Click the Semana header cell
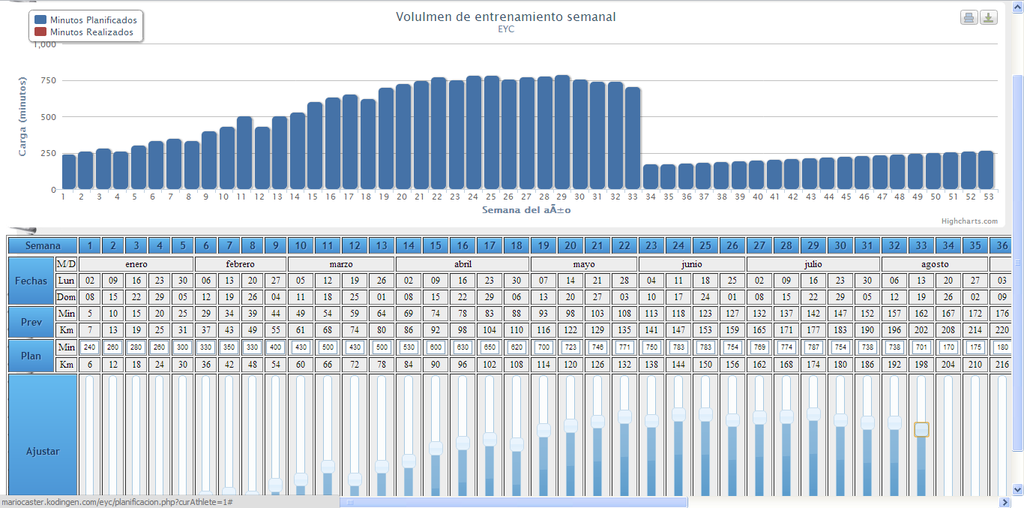Screen dimensions: 1024x508 (41, 246)
